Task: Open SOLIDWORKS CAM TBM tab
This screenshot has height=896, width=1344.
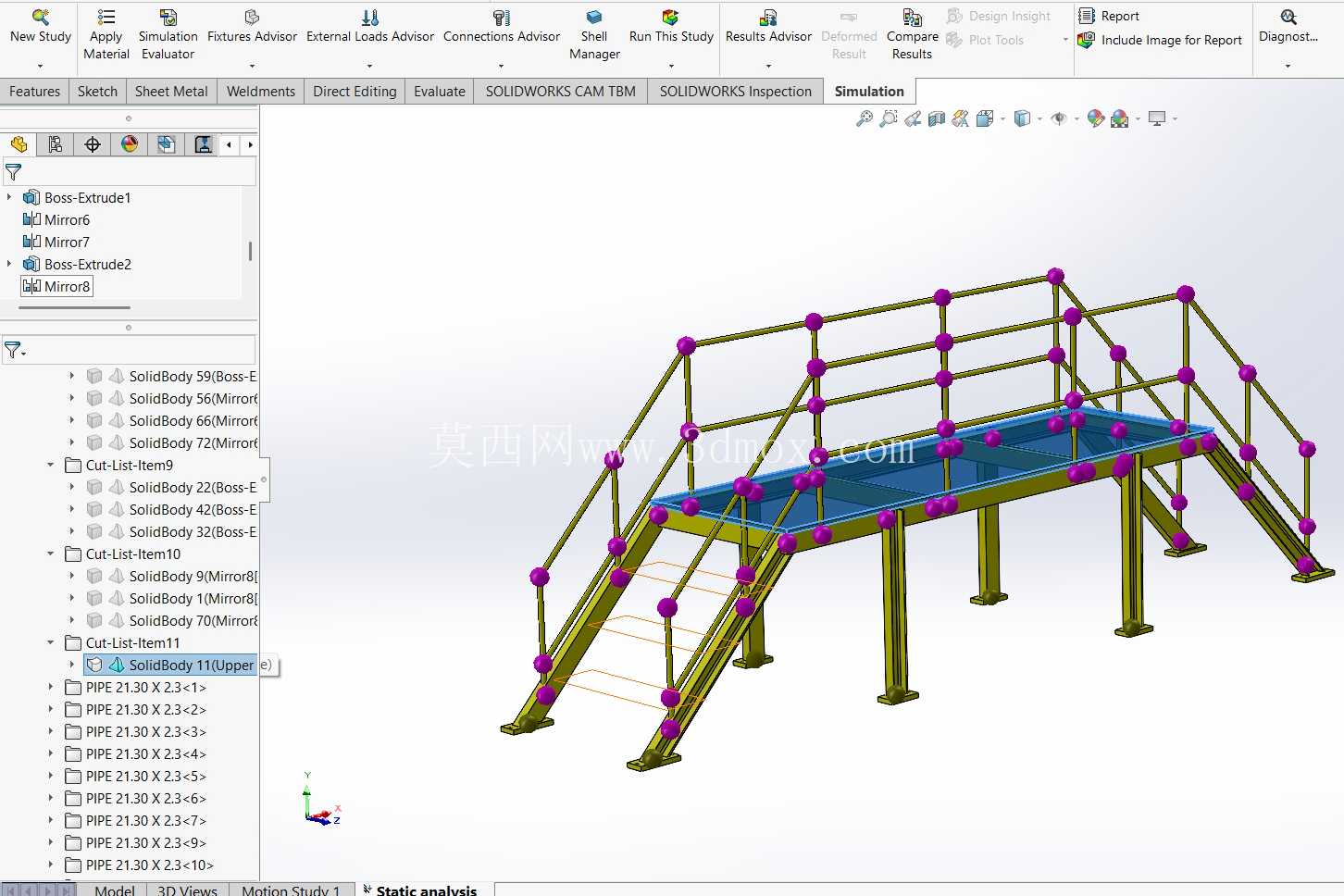Action: coord(560,91)
